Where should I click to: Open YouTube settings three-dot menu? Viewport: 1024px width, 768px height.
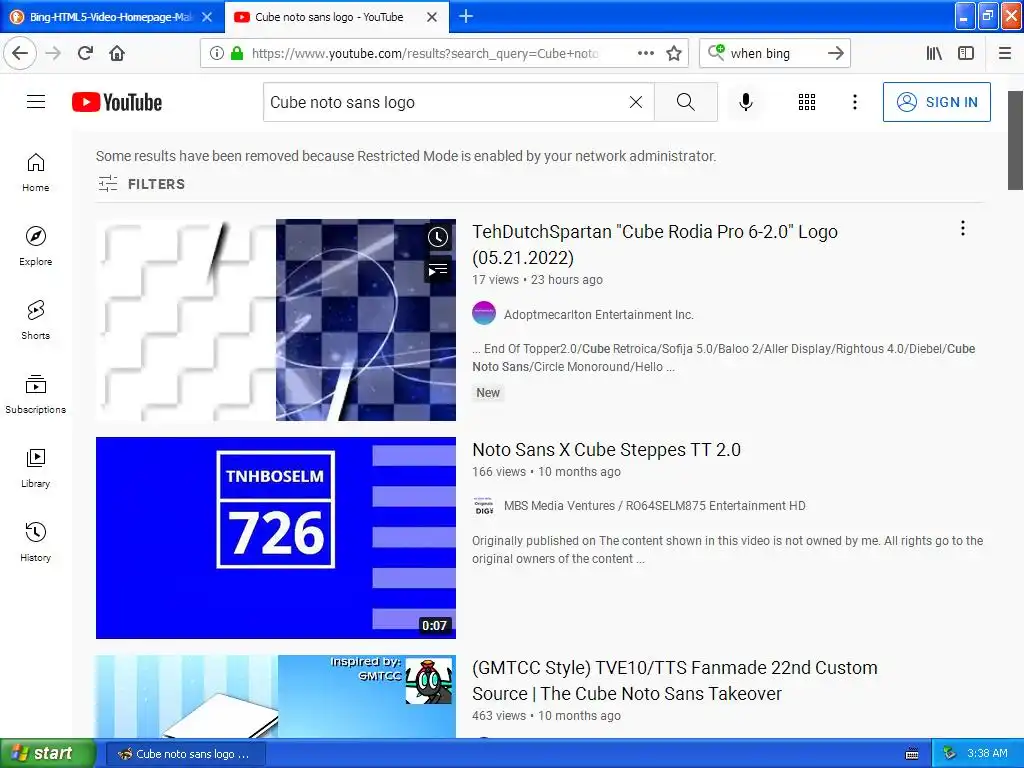point(854,102)
